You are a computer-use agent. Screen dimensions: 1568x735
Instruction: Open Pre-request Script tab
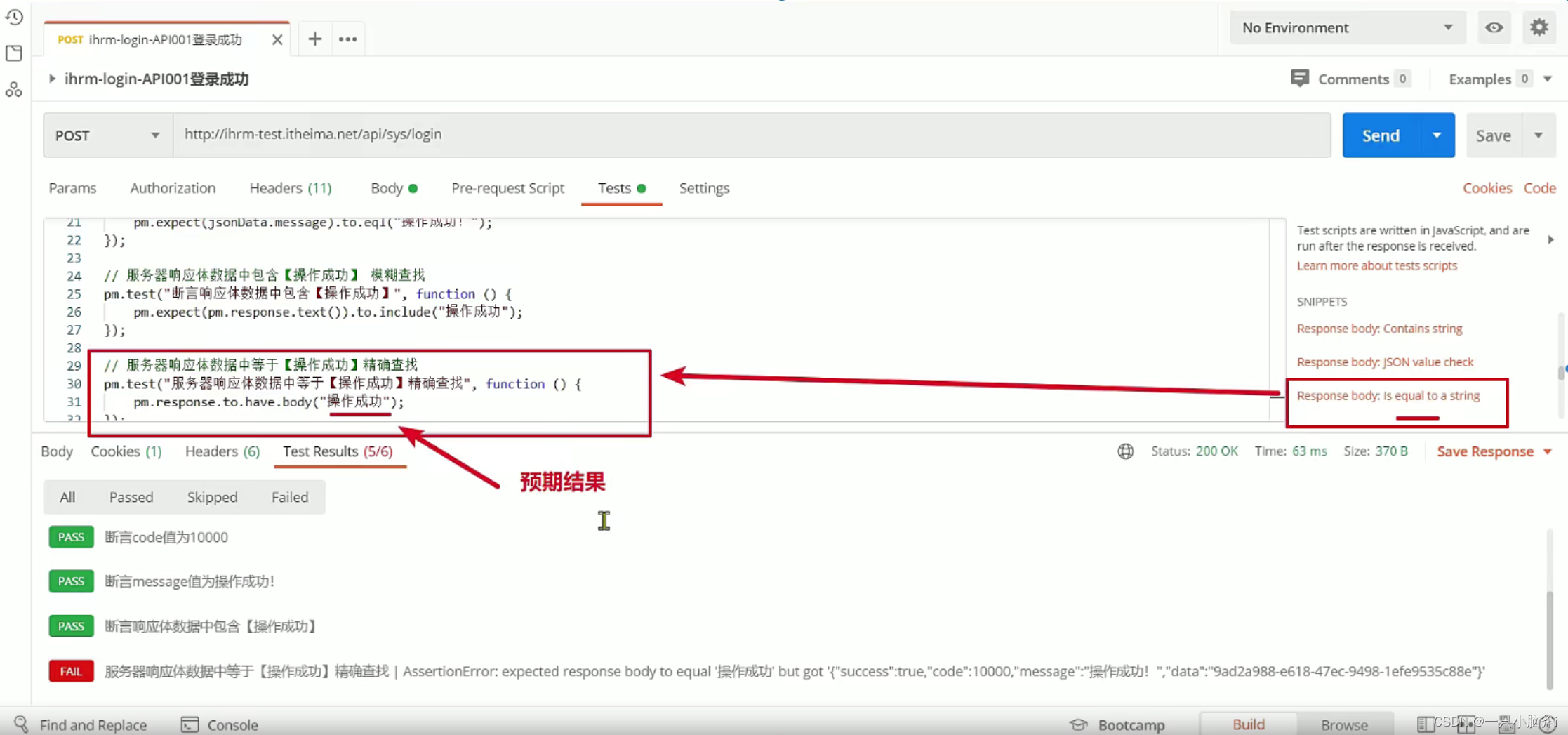point(507,188)
